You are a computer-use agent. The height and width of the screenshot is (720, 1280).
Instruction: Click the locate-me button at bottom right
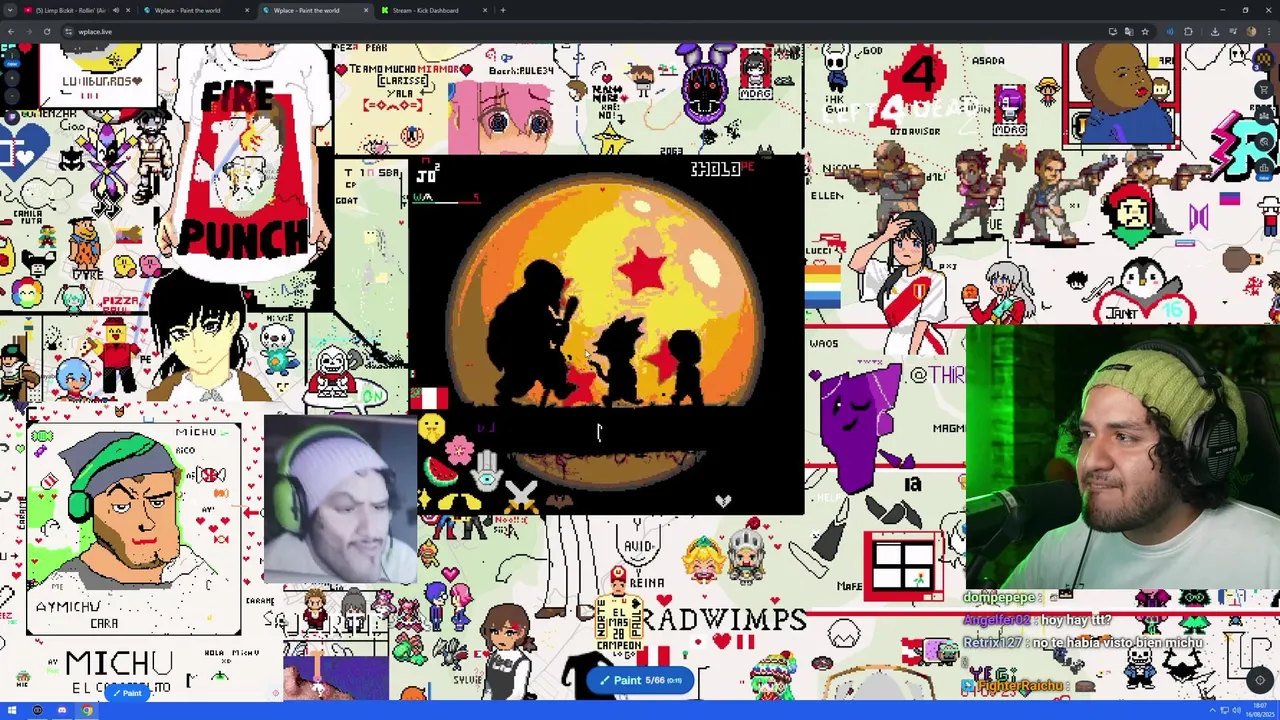1260,680
